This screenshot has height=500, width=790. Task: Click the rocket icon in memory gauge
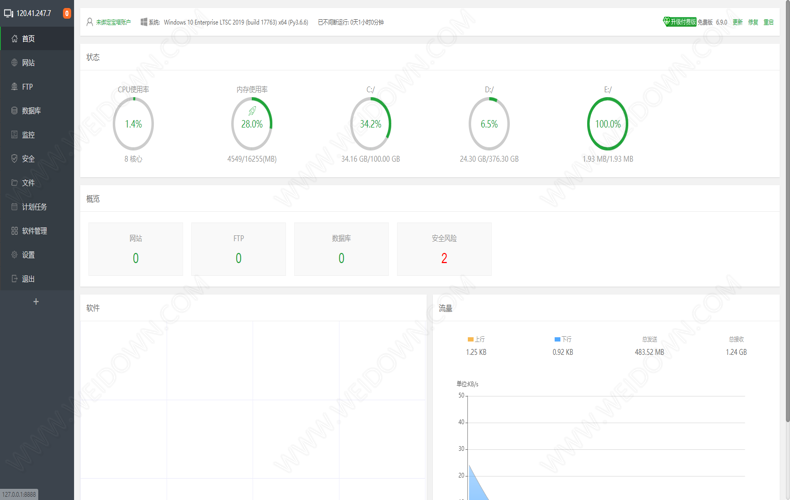[252, 110]
